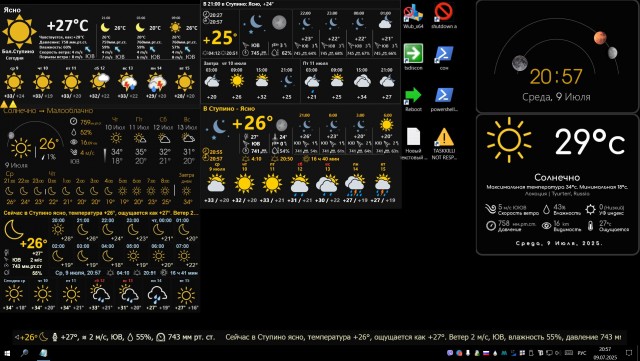
Task: Click the Бол.Ступино location label
Action: point(18,52)
